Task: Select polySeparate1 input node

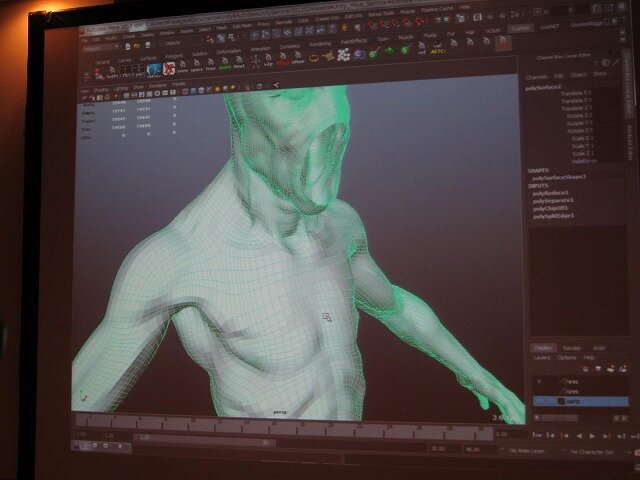Action: [553, 200]
